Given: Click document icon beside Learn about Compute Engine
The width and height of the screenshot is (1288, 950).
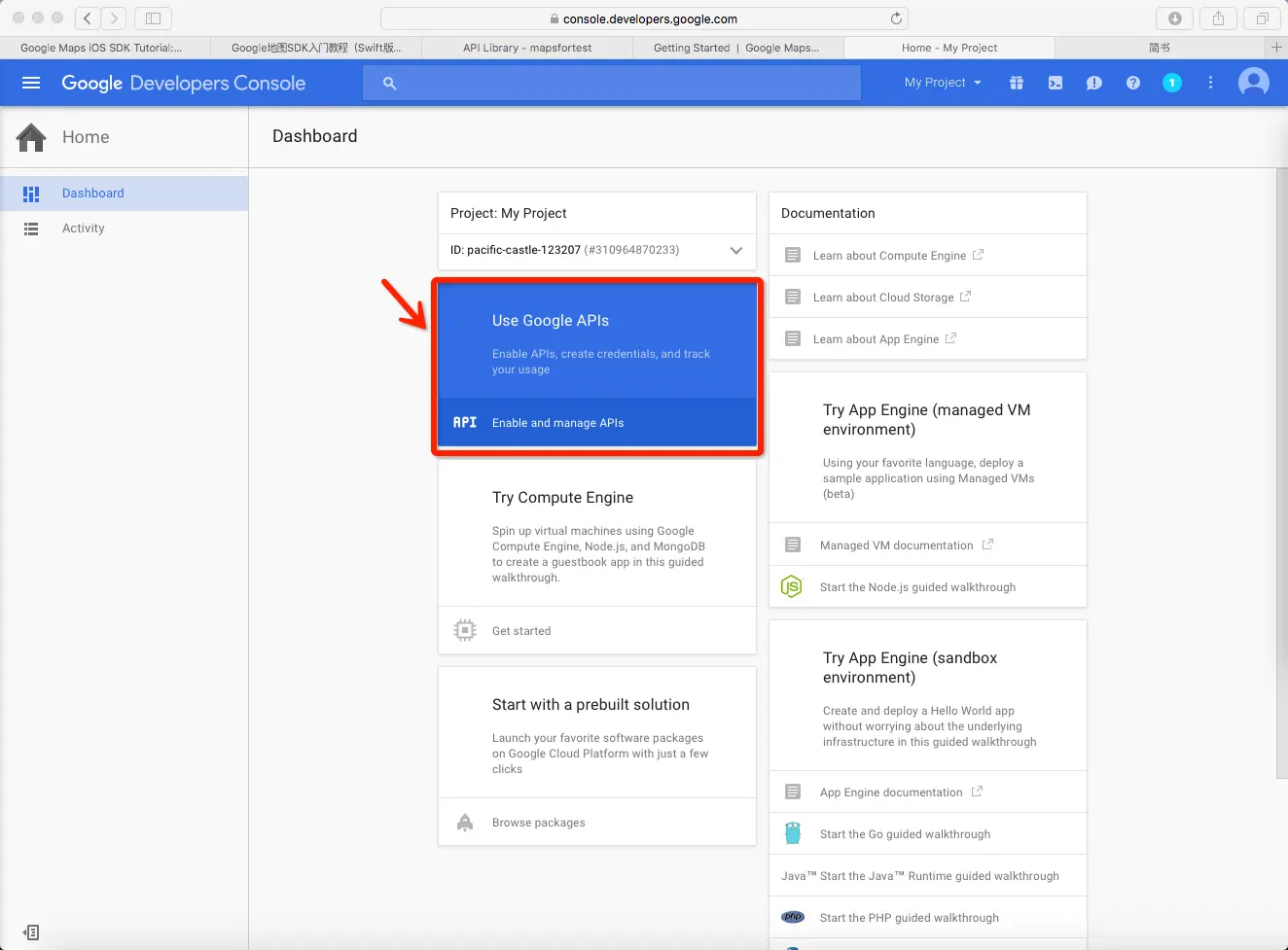Looking at the screenshot, I should pos(793,255).
